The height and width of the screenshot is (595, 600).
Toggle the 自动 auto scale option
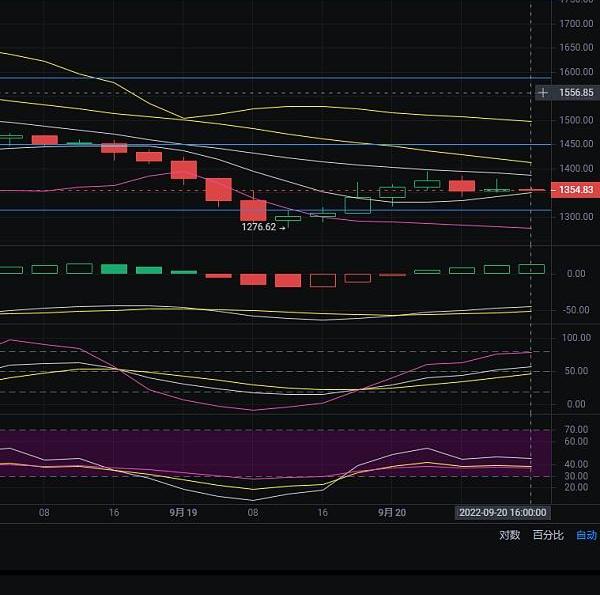585,535
